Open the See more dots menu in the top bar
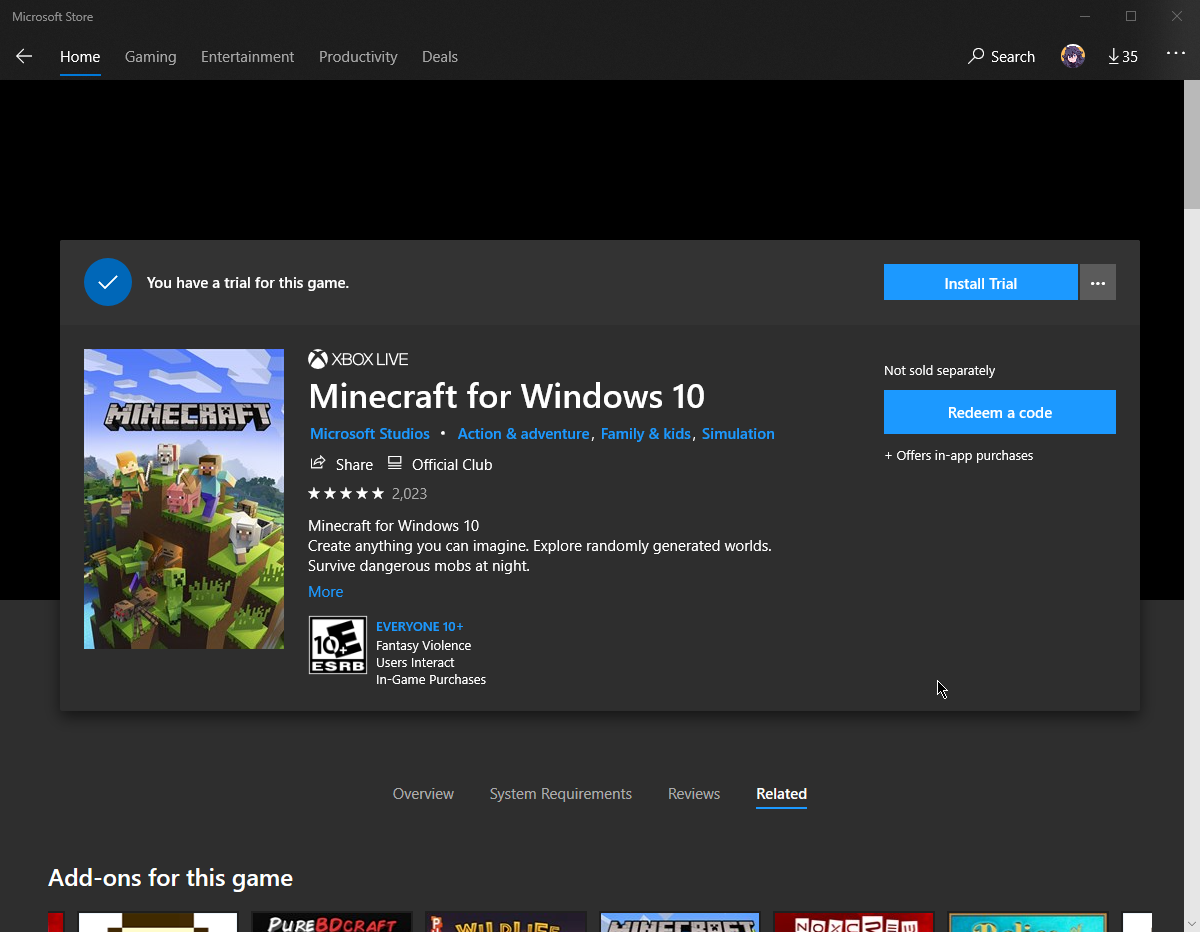 pyautogui.click(x=1176, y=54)
